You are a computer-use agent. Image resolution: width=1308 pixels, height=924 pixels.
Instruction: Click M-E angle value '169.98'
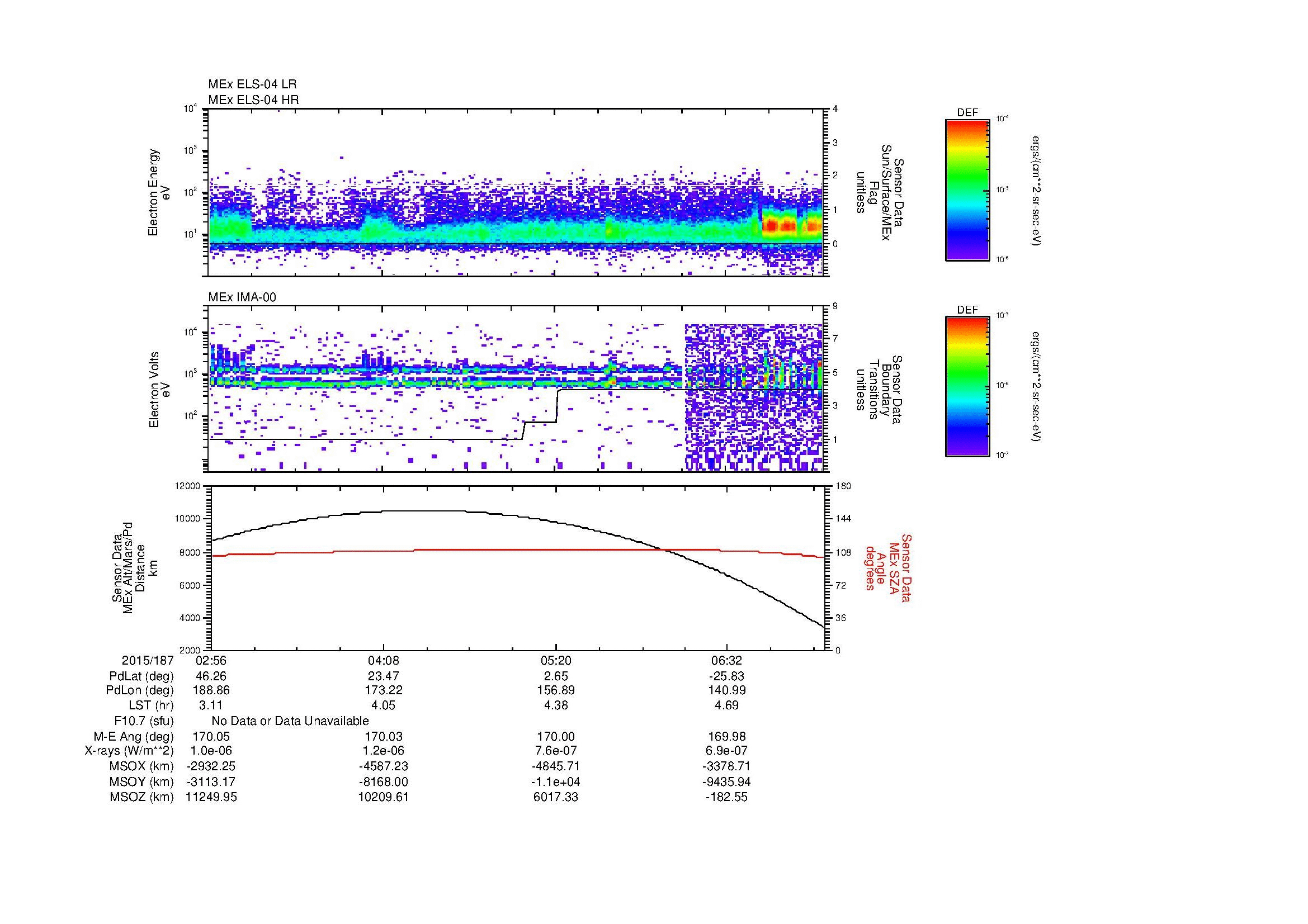click(x=727, y=737)
